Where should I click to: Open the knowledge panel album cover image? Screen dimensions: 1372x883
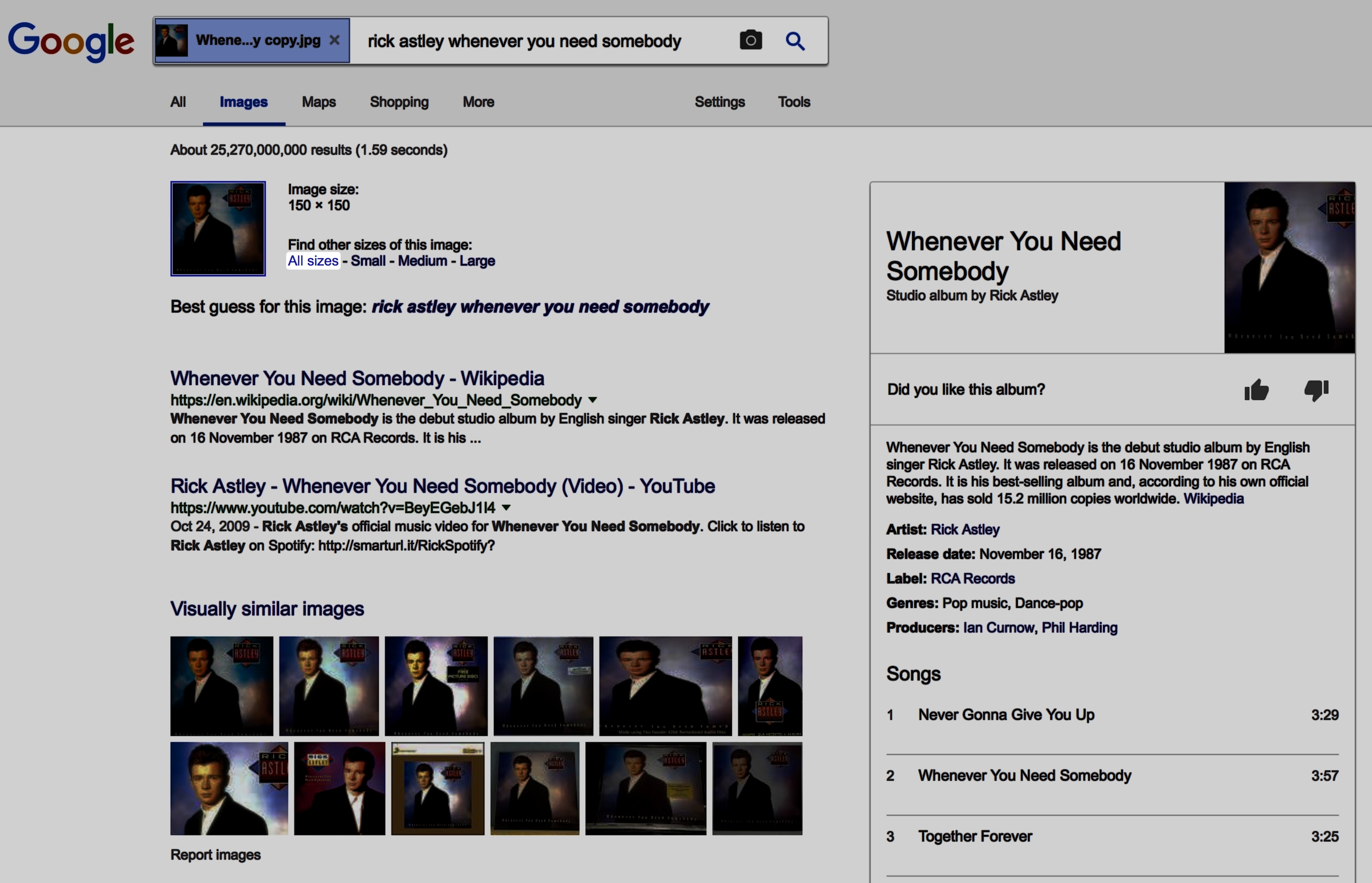pyautogui.click(x=1289, y=267)
